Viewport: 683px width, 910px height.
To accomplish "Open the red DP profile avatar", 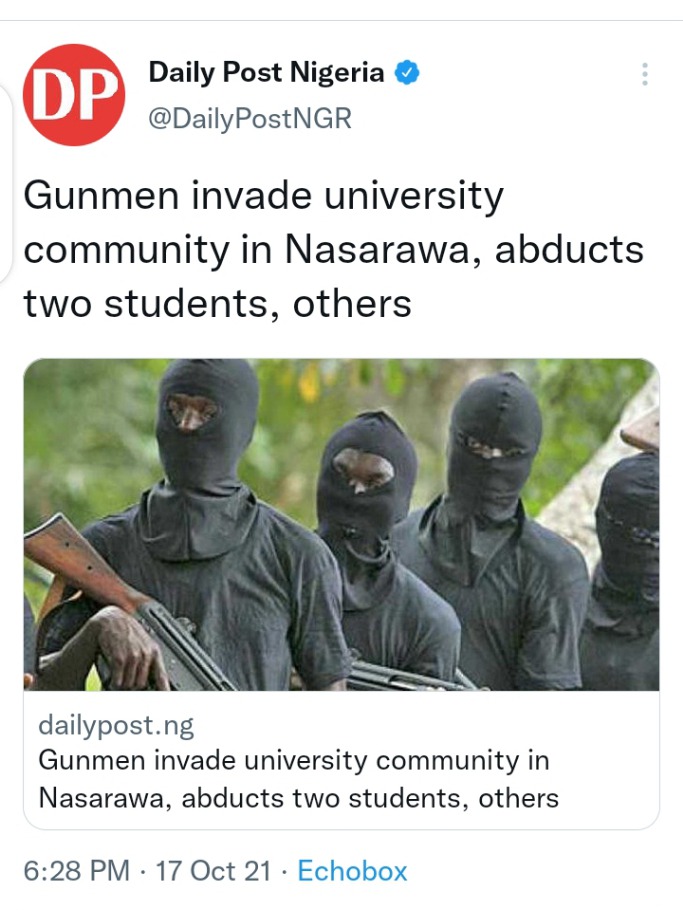I will [x=74, y=95].
